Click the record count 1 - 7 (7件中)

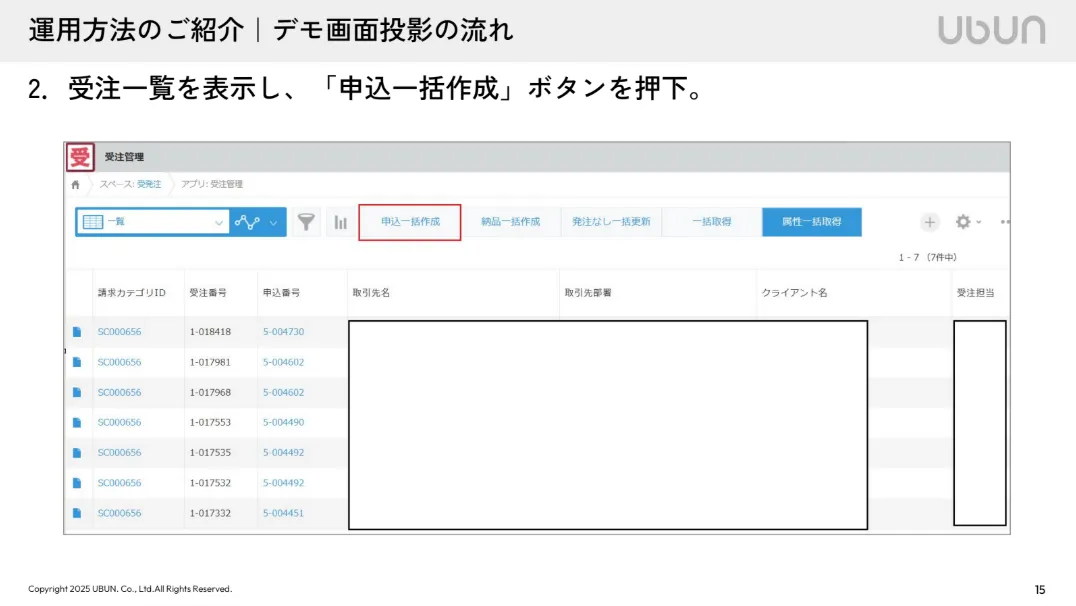(x=928, y=257)
